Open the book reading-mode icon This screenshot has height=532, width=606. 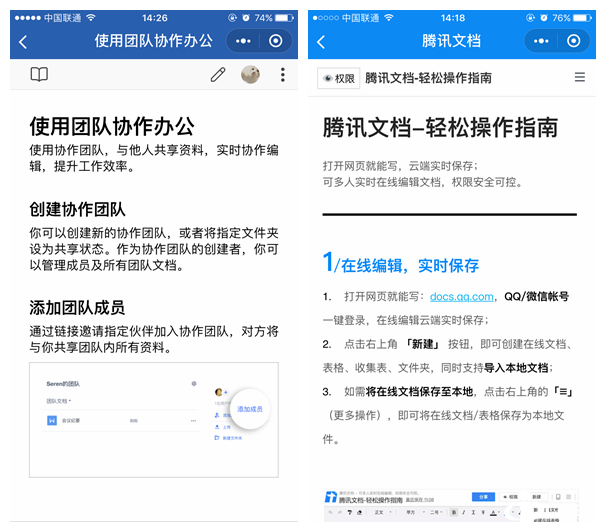point(39,74)
